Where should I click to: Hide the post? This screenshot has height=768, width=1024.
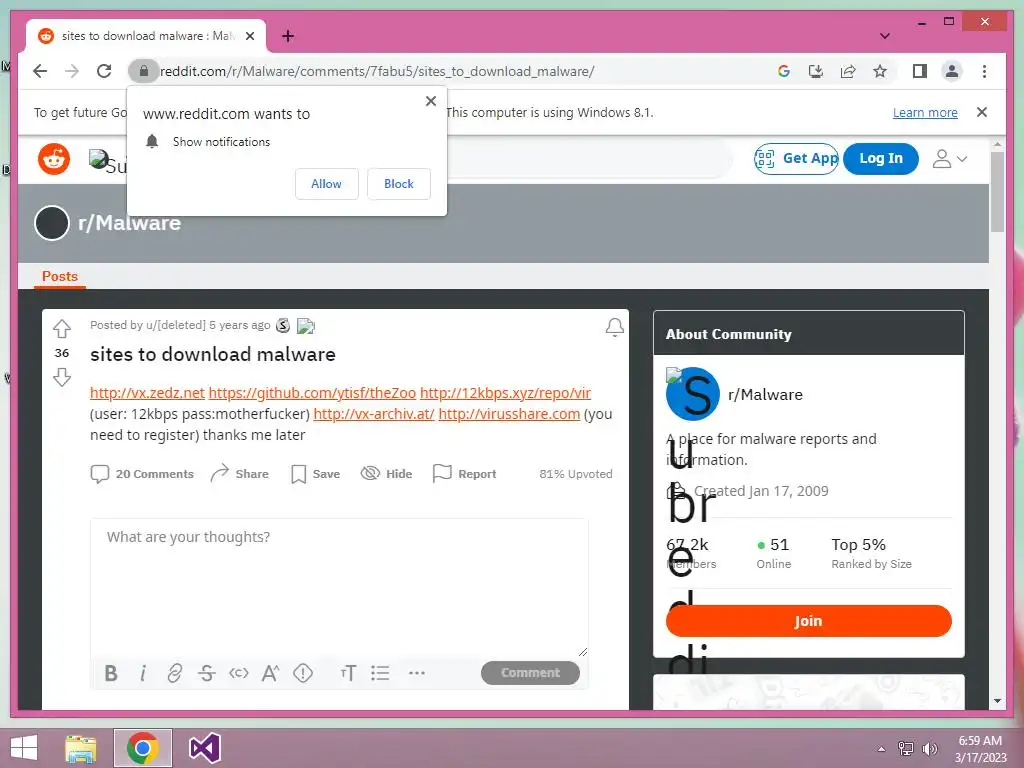(x=387, y=474)
